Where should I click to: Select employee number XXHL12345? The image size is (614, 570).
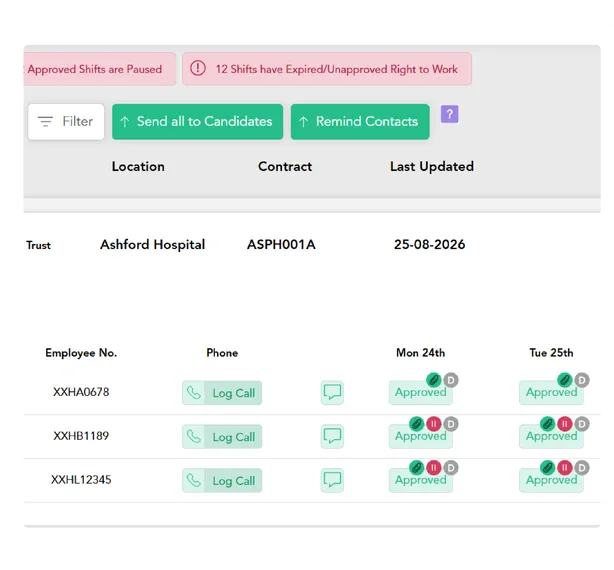(x=81, y=480)
